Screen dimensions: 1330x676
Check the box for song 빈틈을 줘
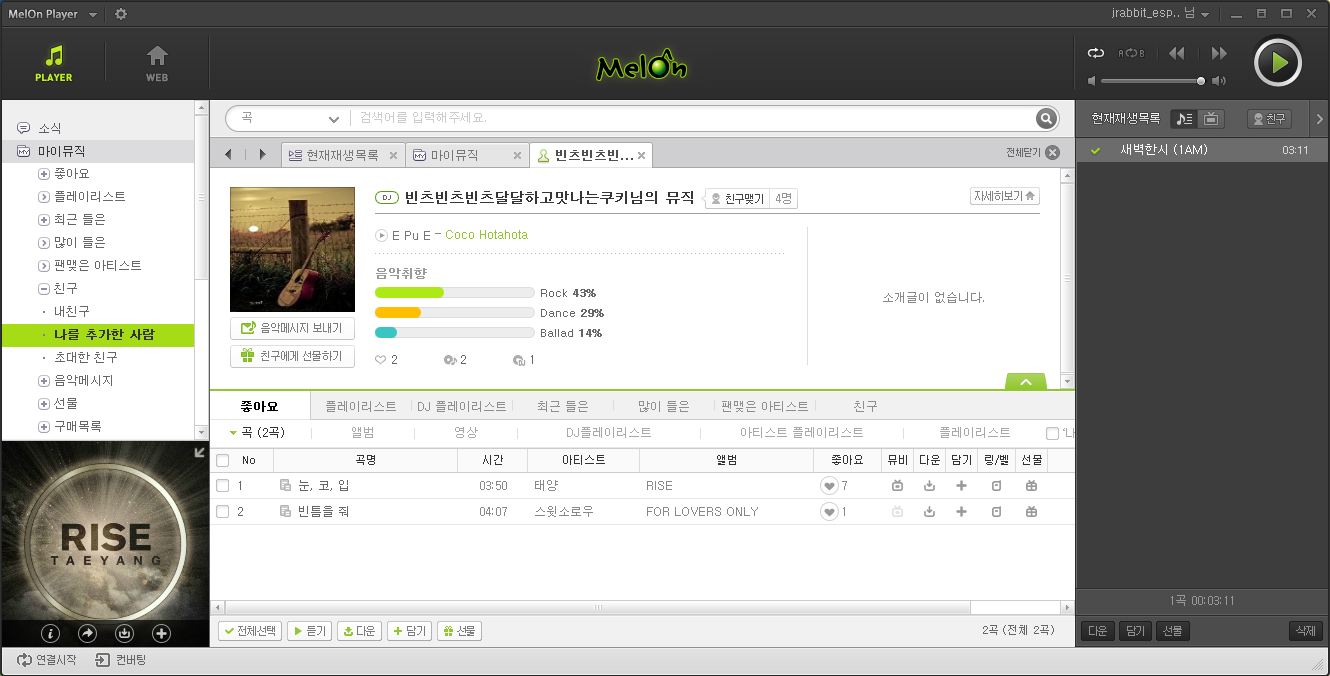tap(223, 512)
